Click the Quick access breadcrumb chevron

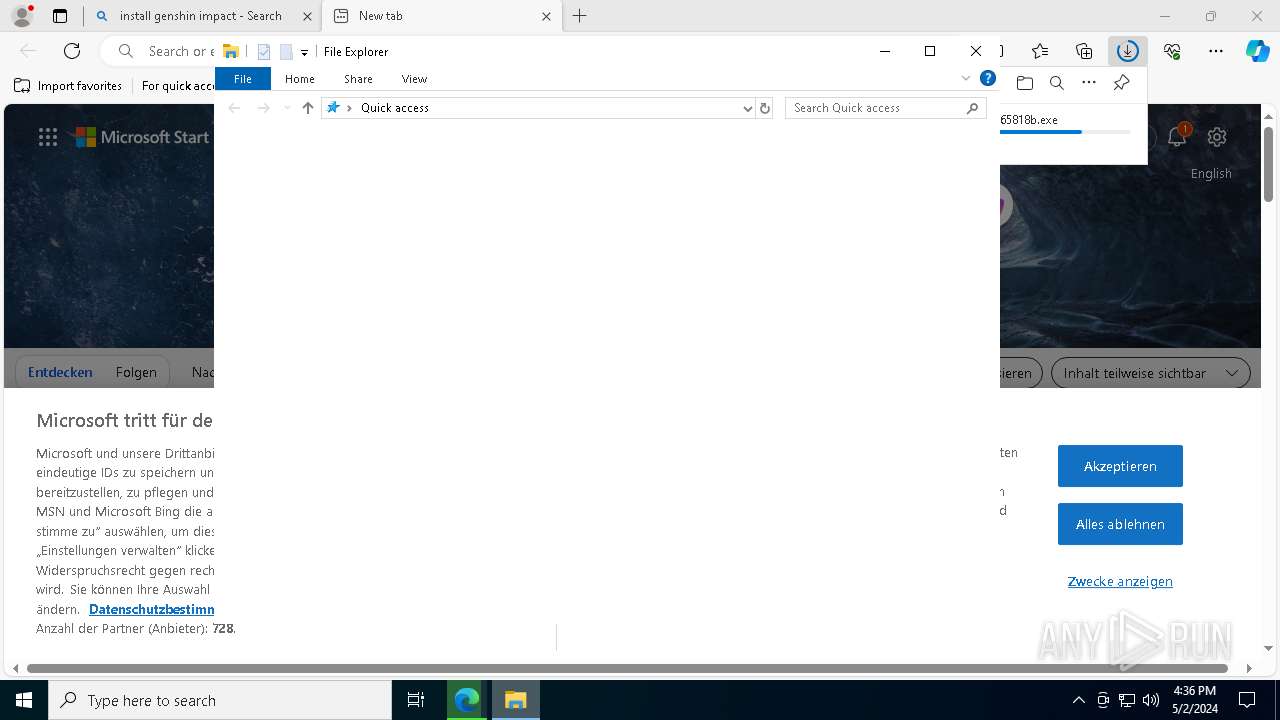tap(349, 108)
